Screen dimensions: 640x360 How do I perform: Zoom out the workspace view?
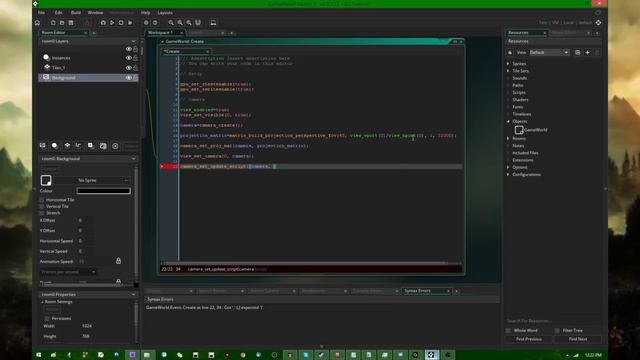point(171,23)
